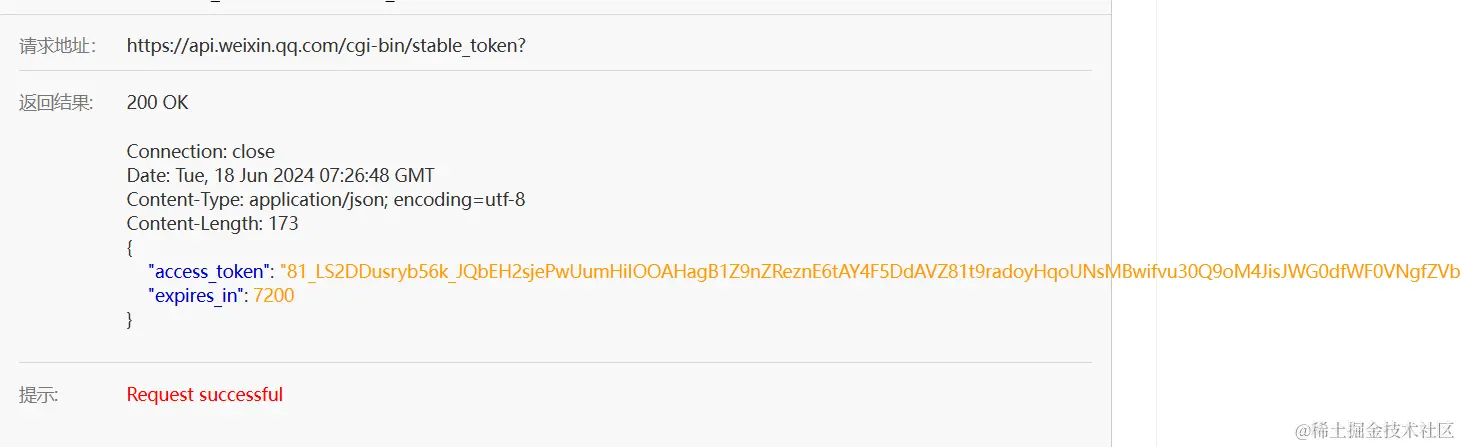
Task: Select the orange access token value string
Action: pos(870,271)
